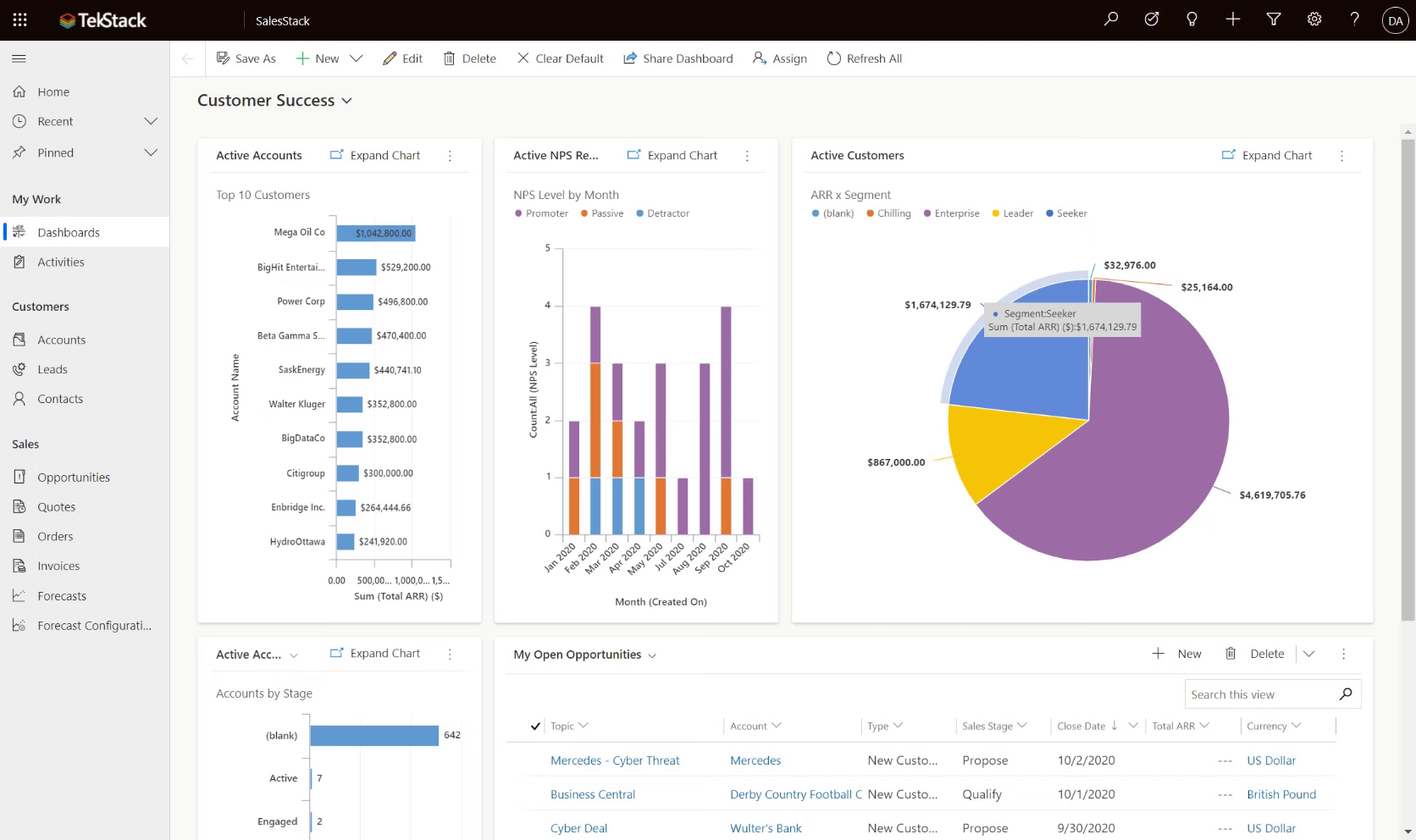Image resolution: width=1416 pixels, height=840 pixels.
Task: Click the quick create plus icon
Action: [1233, 19]
